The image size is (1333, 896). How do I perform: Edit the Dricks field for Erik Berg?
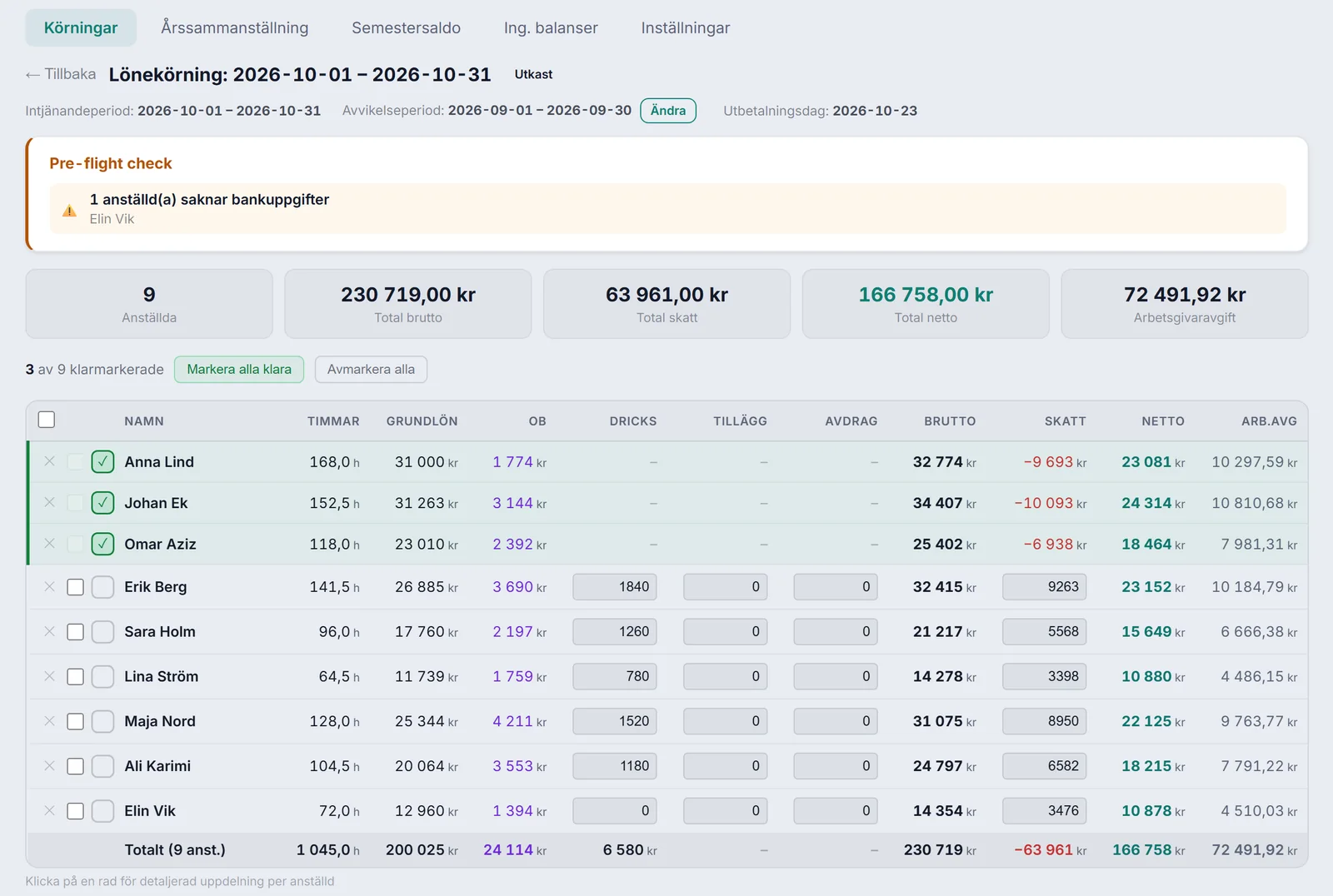coord(615,587)
